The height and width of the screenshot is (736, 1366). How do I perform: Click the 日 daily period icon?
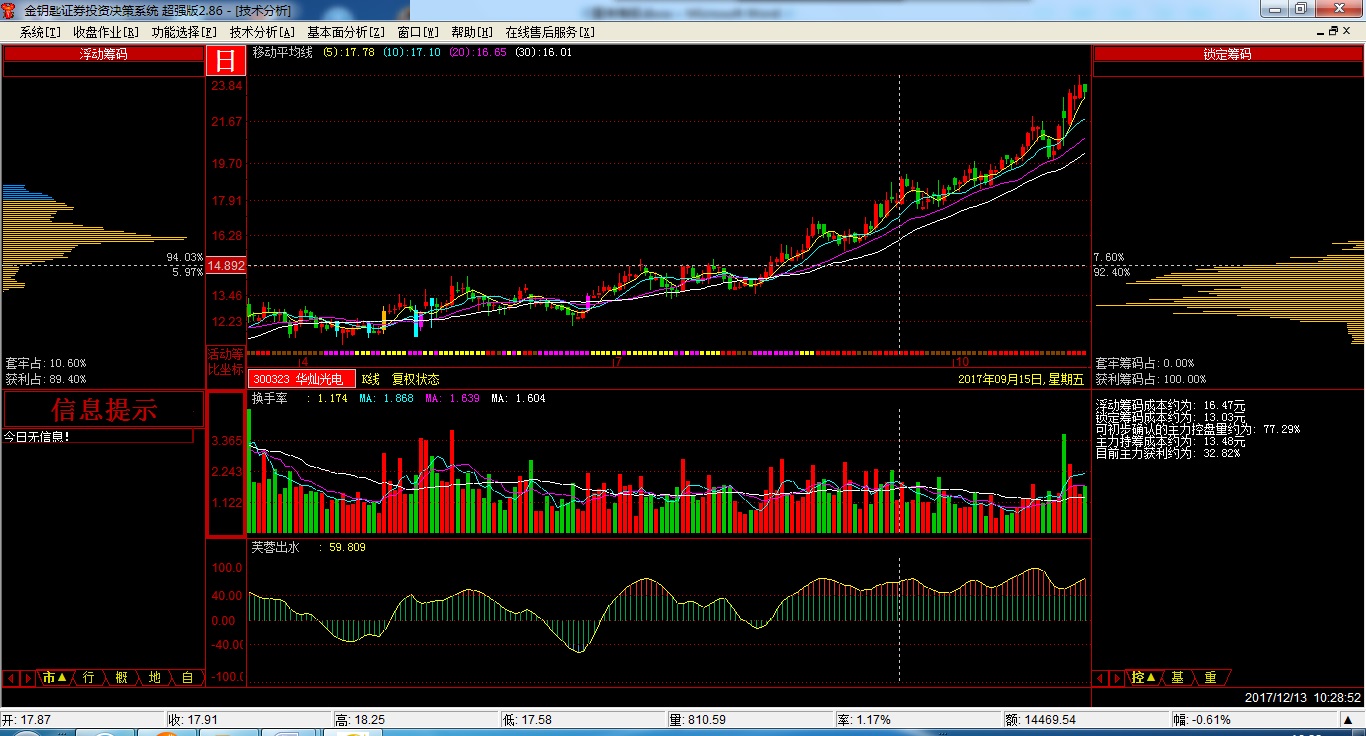click(226, 61)
